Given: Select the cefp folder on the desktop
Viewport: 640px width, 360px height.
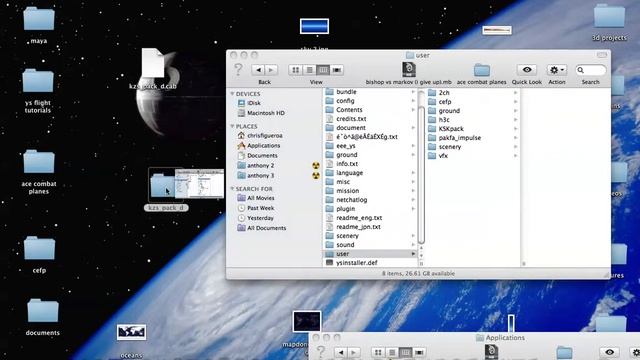Looking at the screenshot, I should click(x=39, y=248).
